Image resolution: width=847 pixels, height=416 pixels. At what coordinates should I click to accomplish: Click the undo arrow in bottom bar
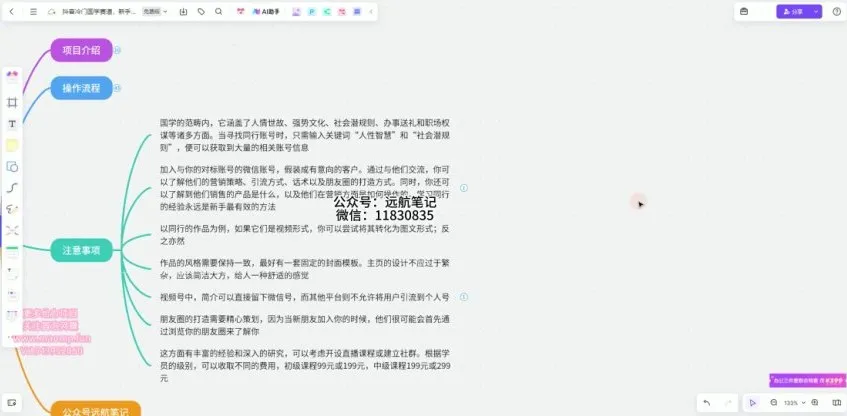tap(707, 402)
